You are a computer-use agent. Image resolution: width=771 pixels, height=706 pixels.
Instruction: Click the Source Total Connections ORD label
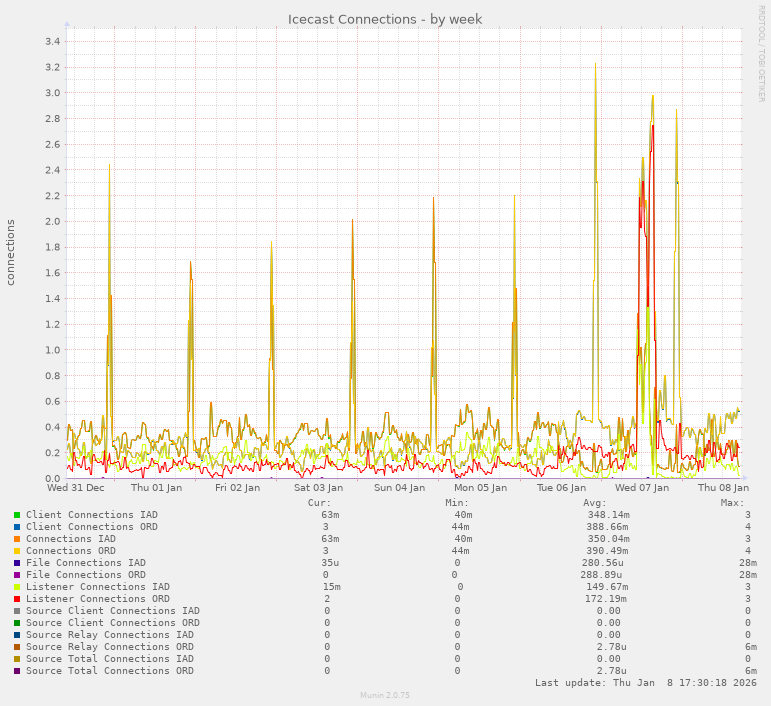pos(110,671)
